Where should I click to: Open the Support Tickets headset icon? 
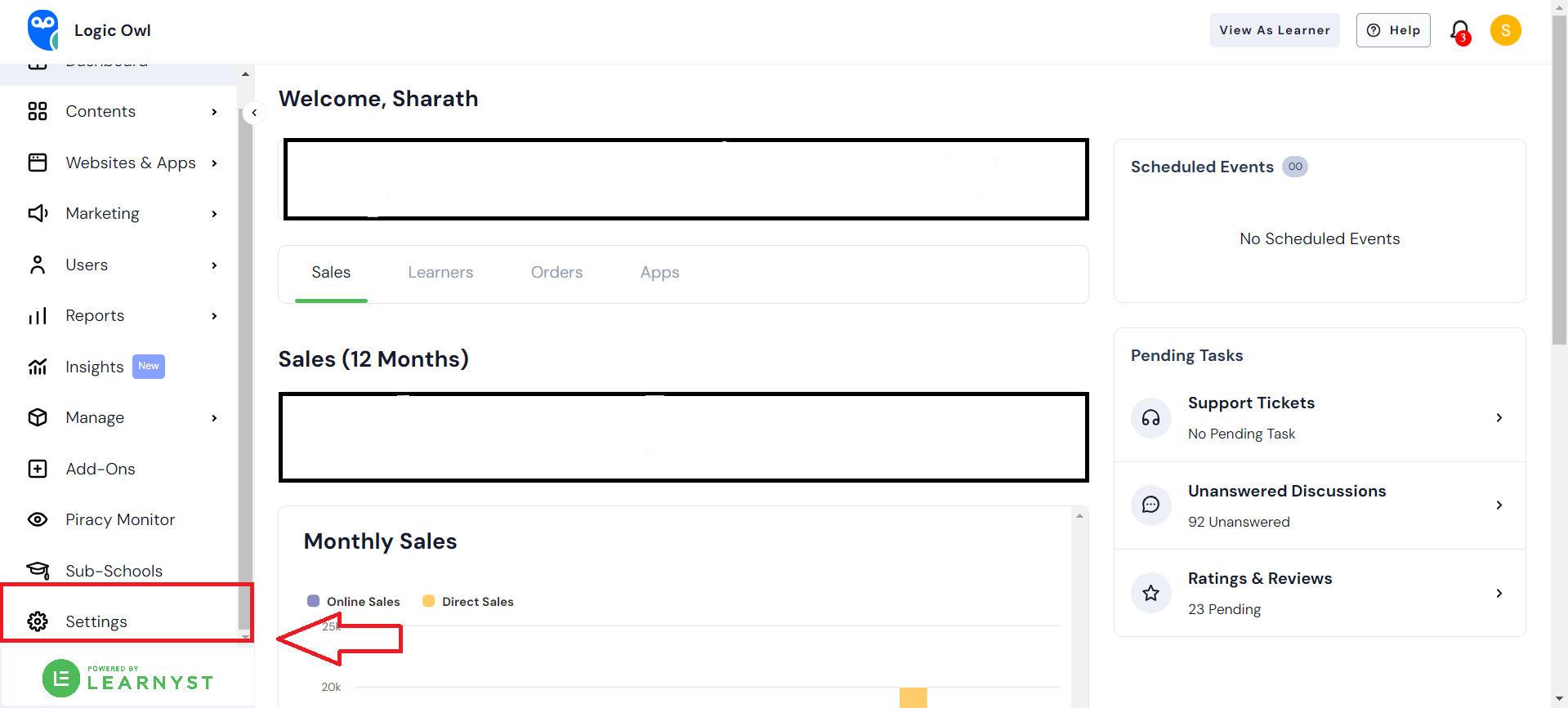[1150, 417]
